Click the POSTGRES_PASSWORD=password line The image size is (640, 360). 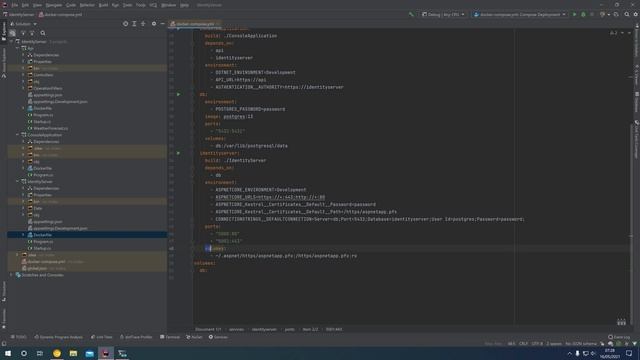(x=250, y=109)
